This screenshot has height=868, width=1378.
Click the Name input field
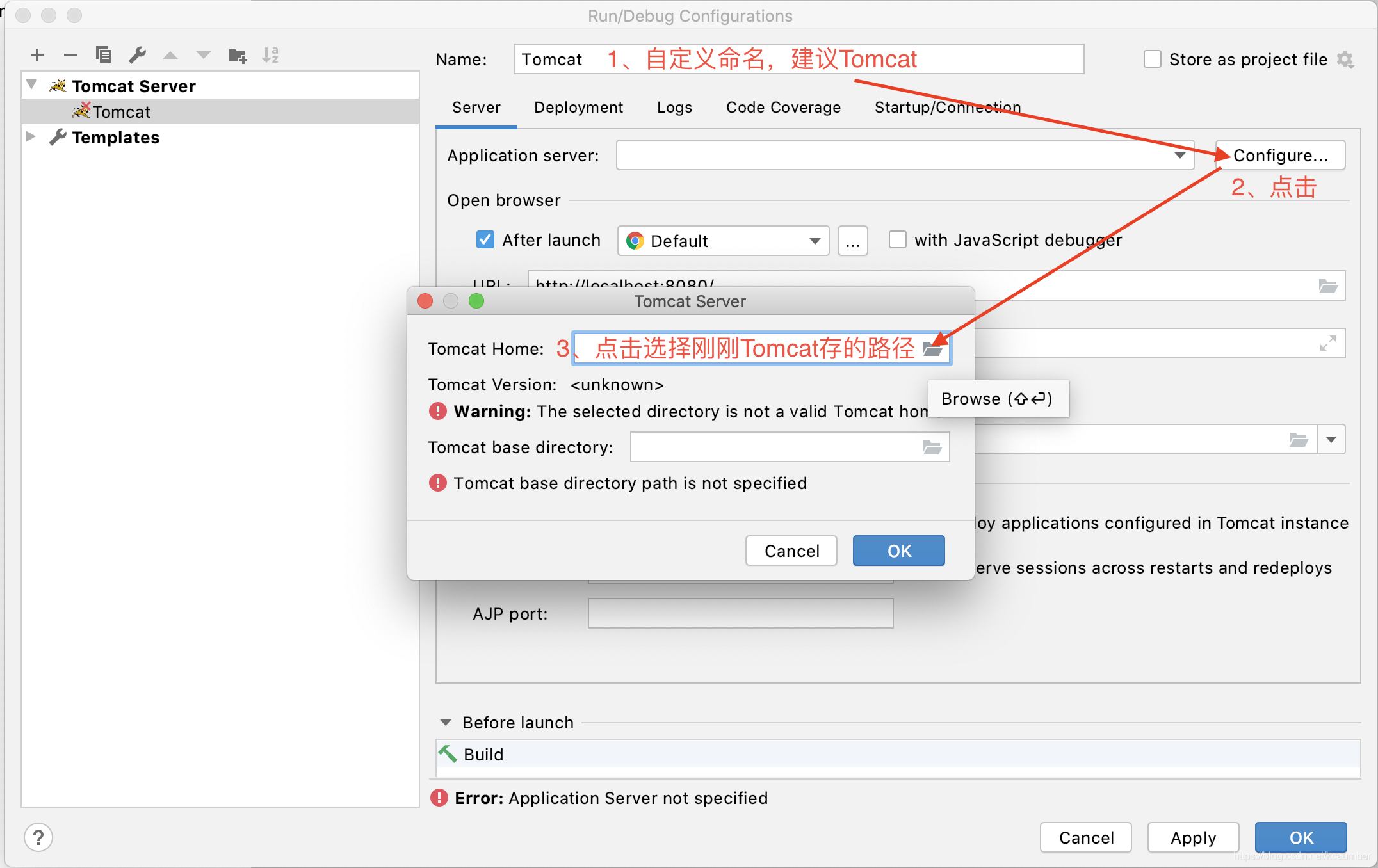tap(798, 59)
